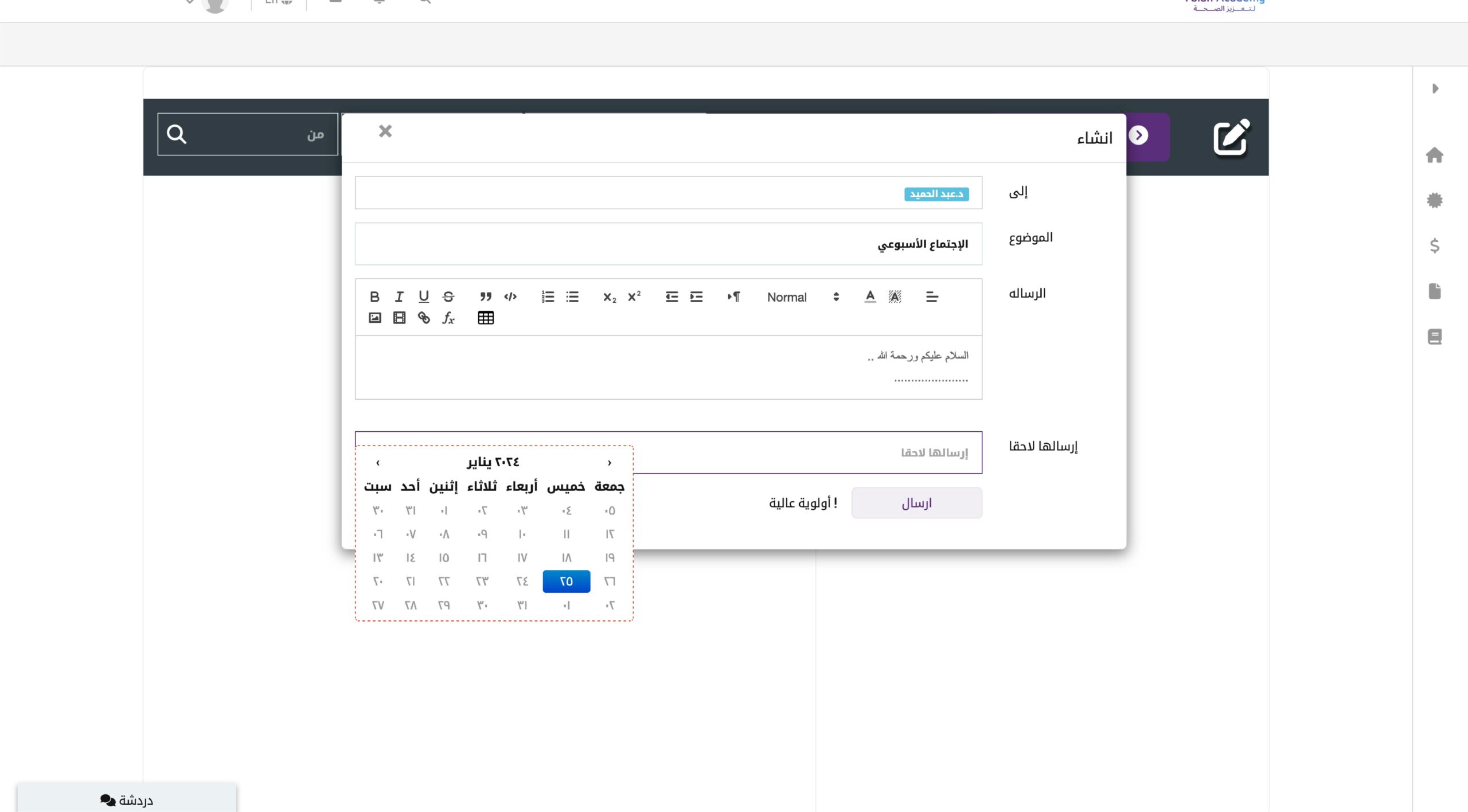
Task: Open compose message pencil icon
Action: [x=1231, y=137]
